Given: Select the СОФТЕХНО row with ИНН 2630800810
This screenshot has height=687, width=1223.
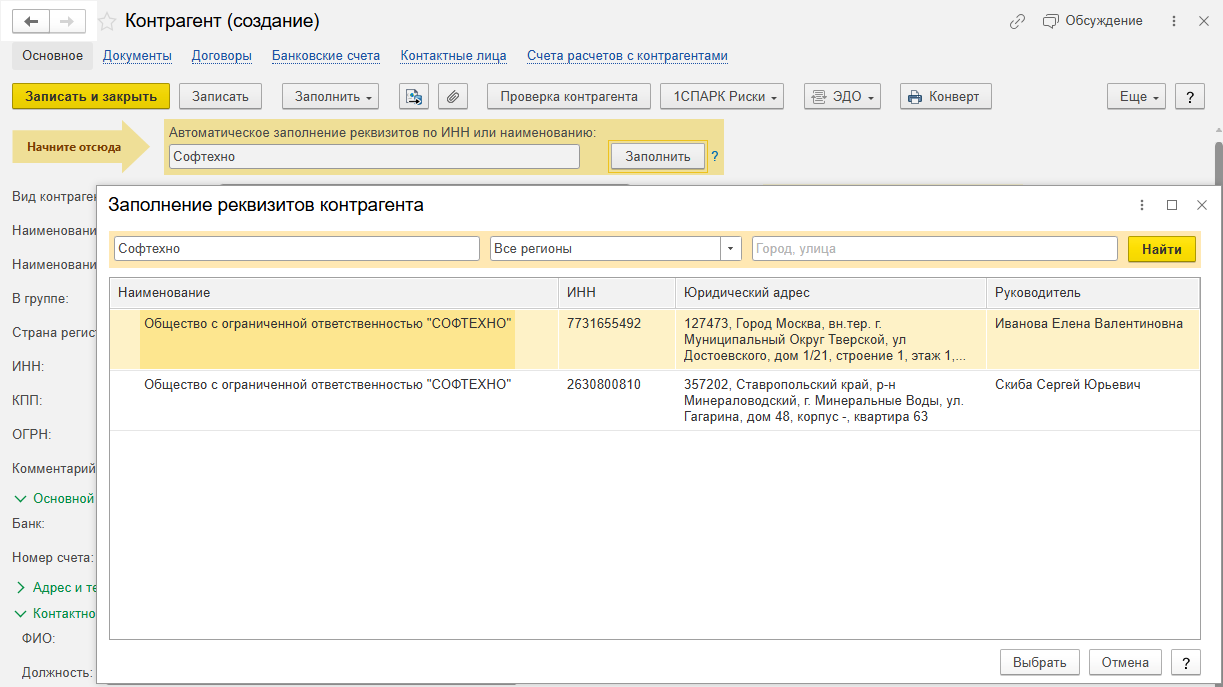Looking at the screenshot, I should pos(327,385).
